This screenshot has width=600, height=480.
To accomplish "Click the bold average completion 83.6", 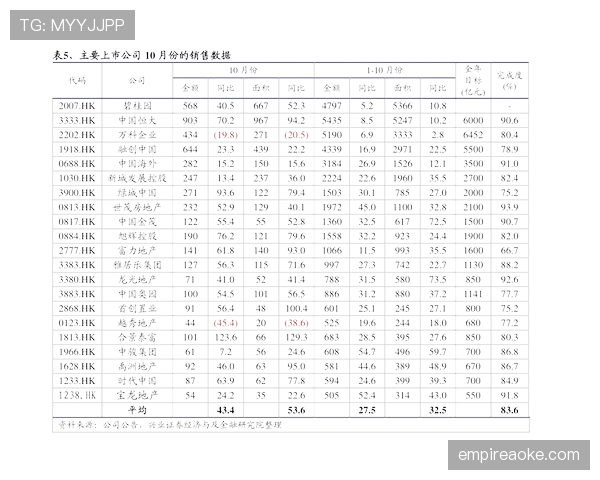I will (x=509, y=410).
